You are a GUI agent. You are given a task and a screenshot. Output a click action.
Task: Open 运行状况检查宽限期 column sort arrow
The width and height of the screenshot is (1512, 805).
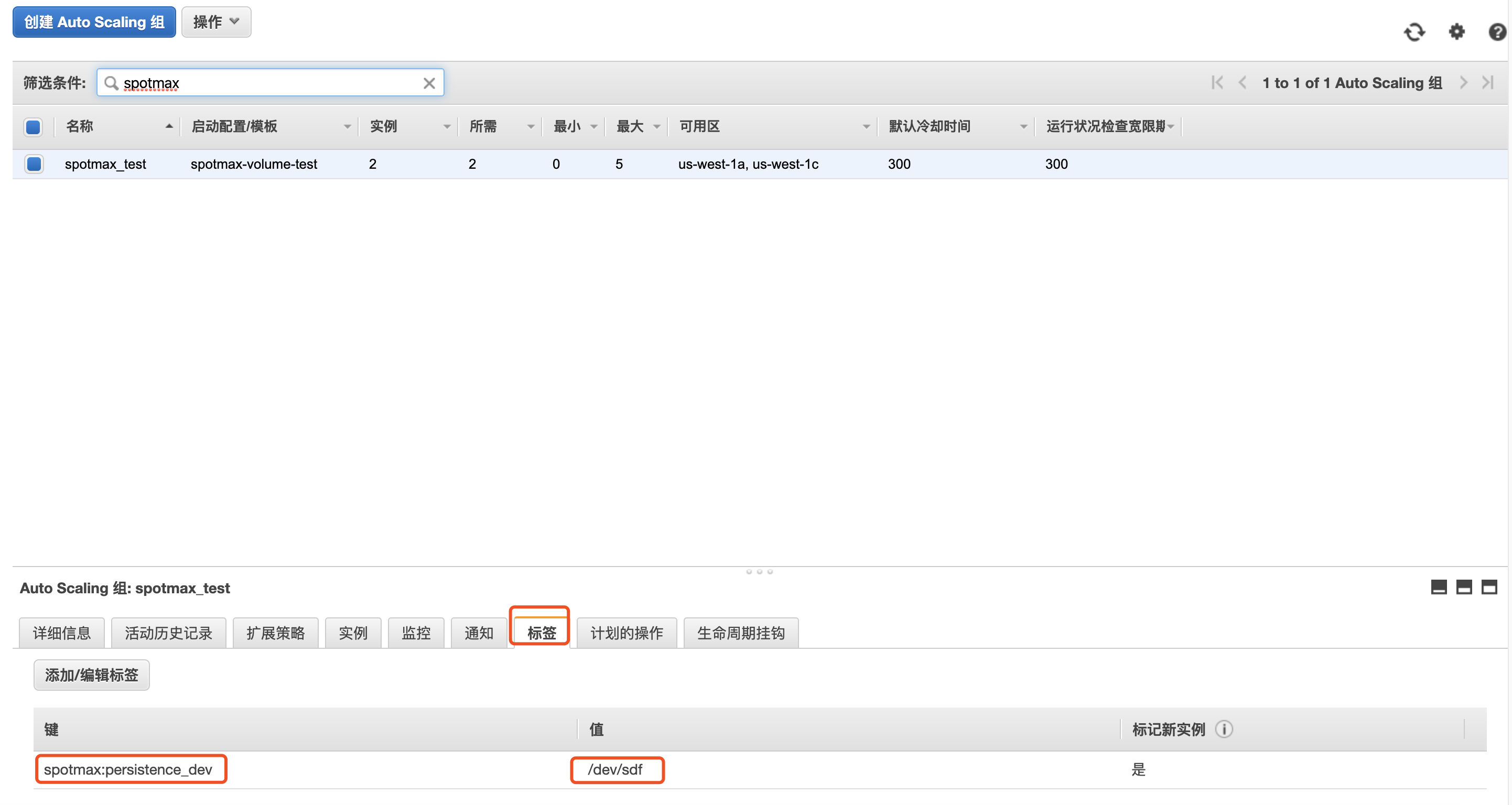coord(1170,127)
